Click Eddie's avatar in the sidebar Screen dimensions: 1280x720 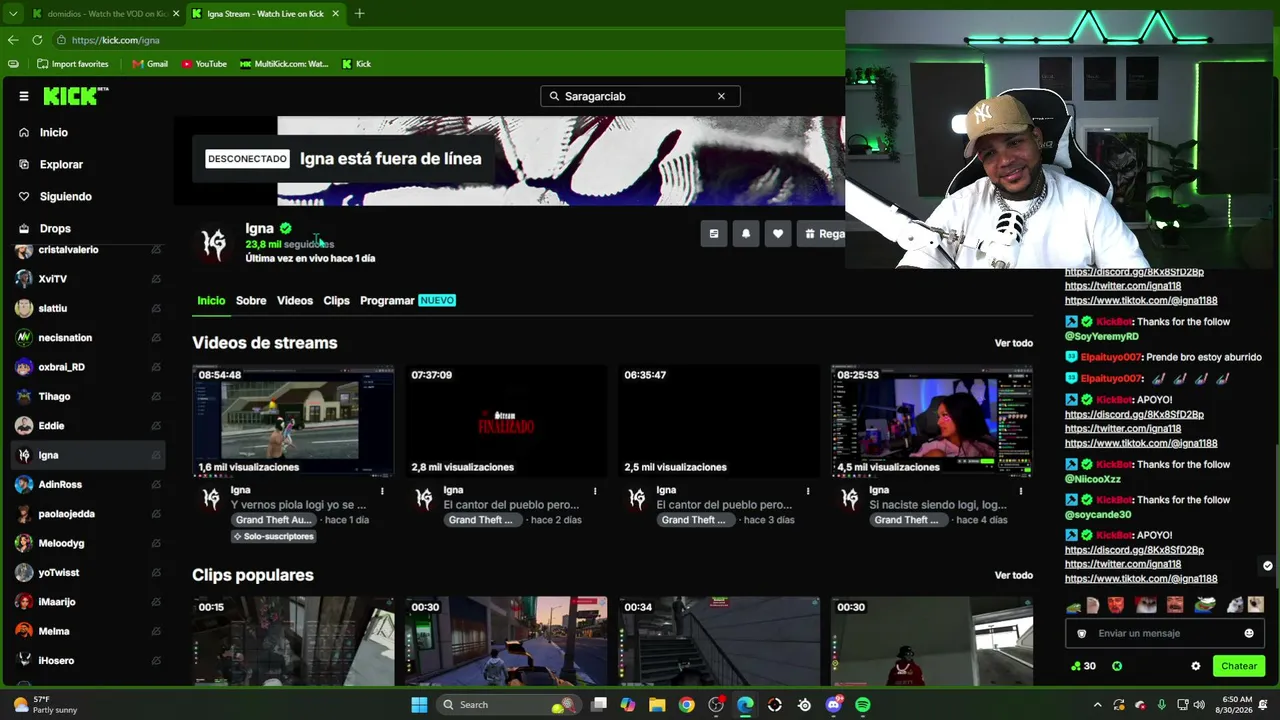click(24, 426)
